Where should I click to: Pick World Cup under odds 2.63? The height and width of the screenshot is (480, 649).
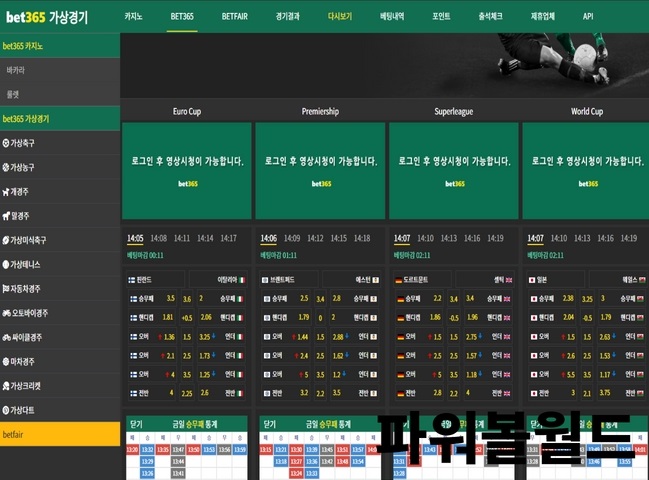point(621,336)
